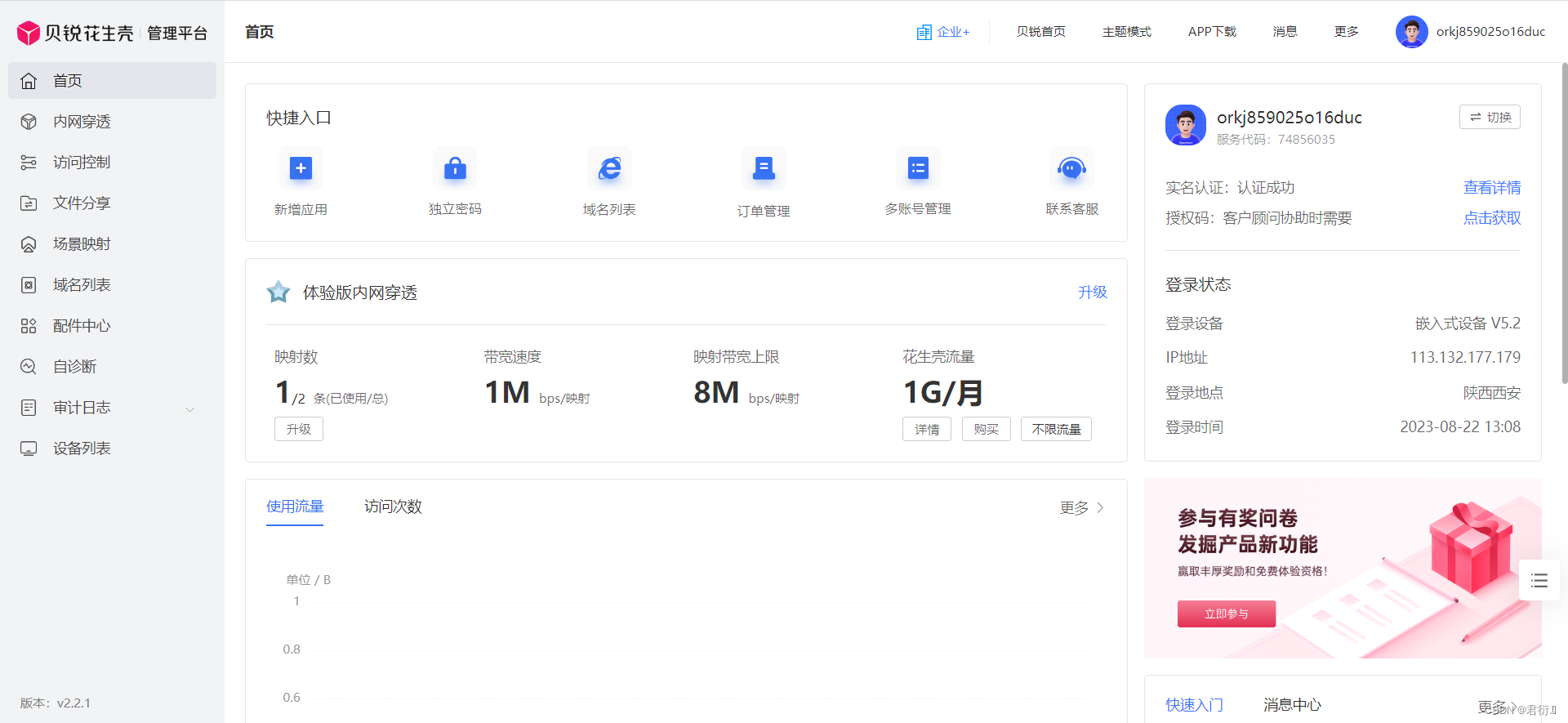Select 内网穿透 in sidebar menu
This screenshot has width=1568, height=723.
click(x=112, y=122)
